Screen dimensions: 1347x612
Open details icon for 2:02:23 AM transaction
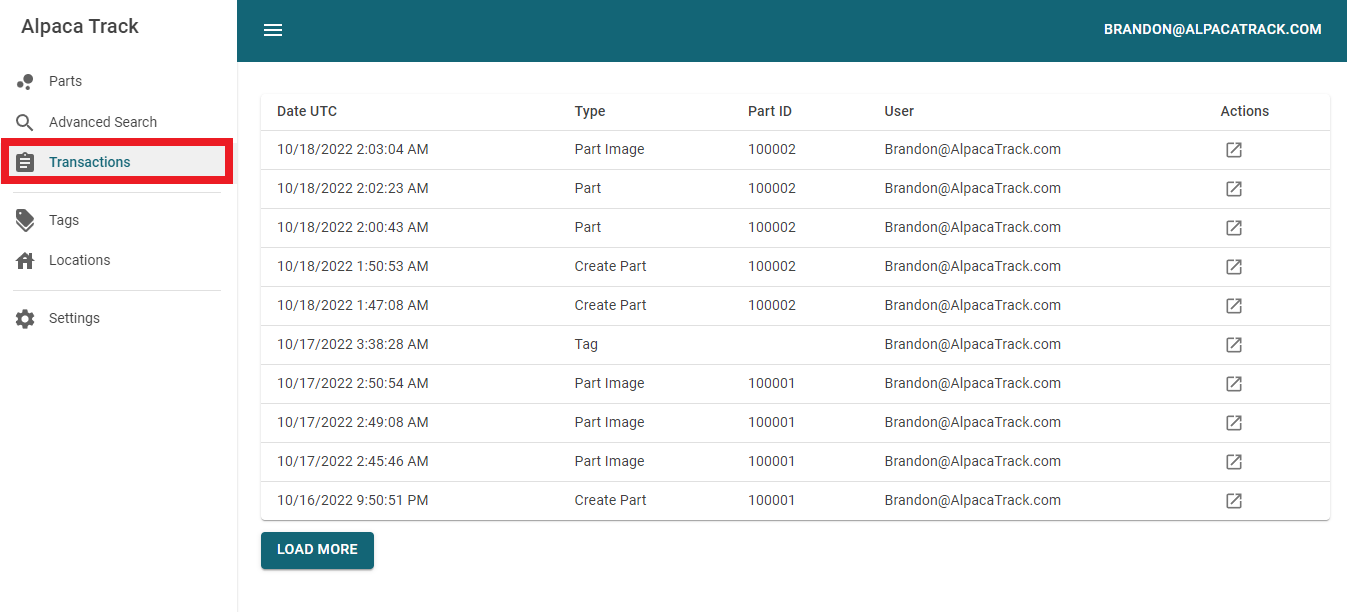[x=1234, y=189]
